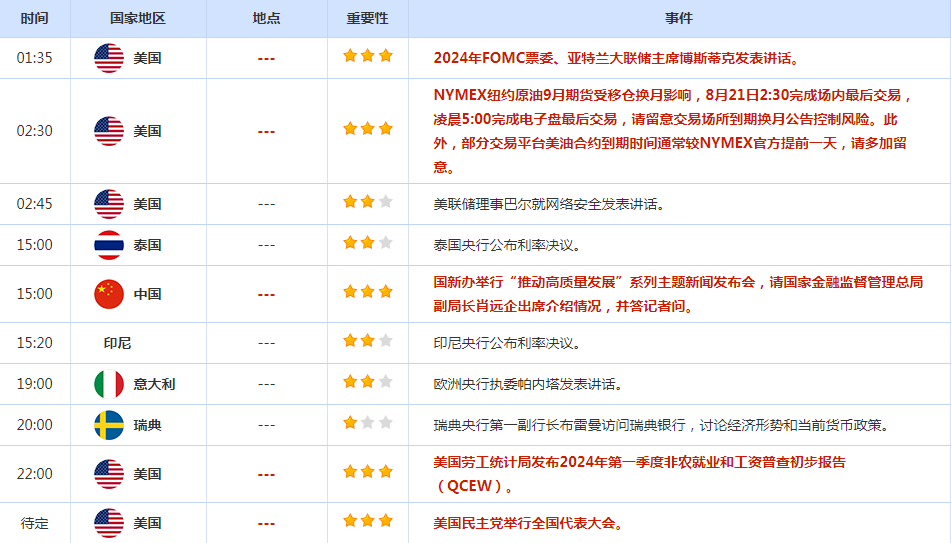Open the NYMEX纽约原油9月期货 event text

click(673, 131)
